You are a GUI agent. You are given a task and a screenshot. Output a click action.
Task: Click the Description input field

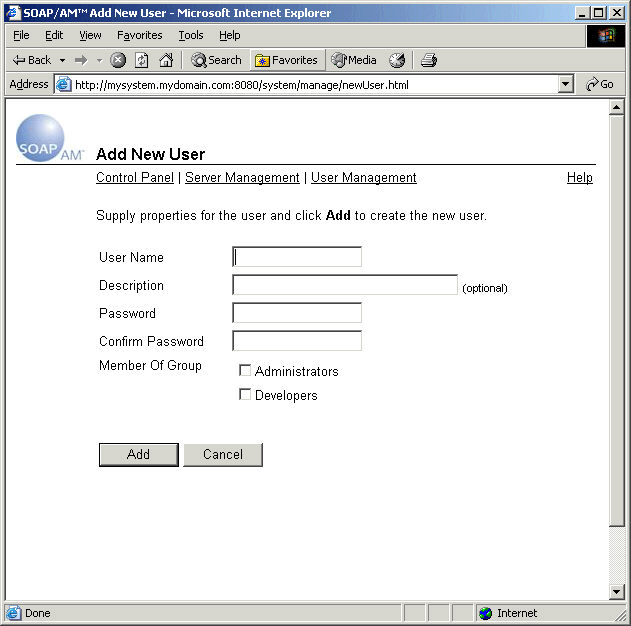[x=345, y=285]
